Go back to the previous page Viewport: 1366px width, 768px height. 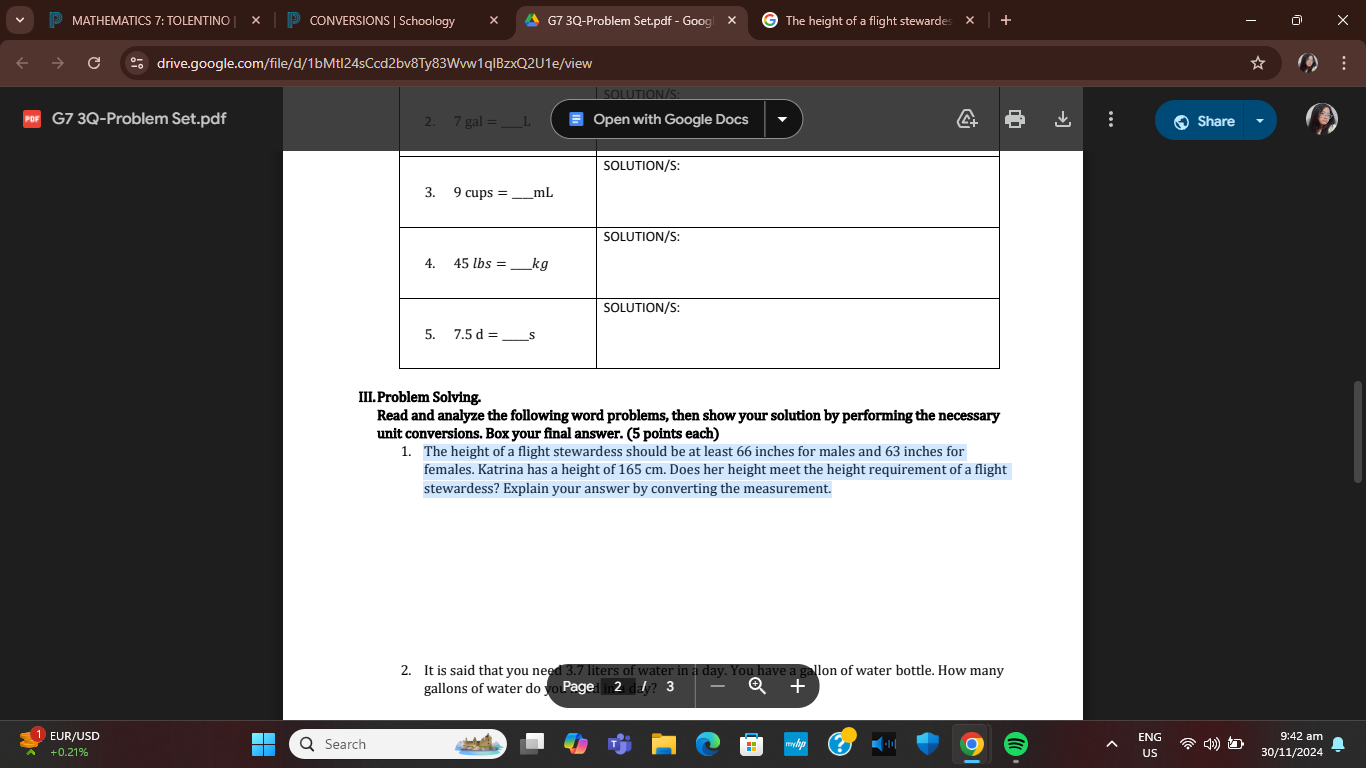click(x=24, y=63)
